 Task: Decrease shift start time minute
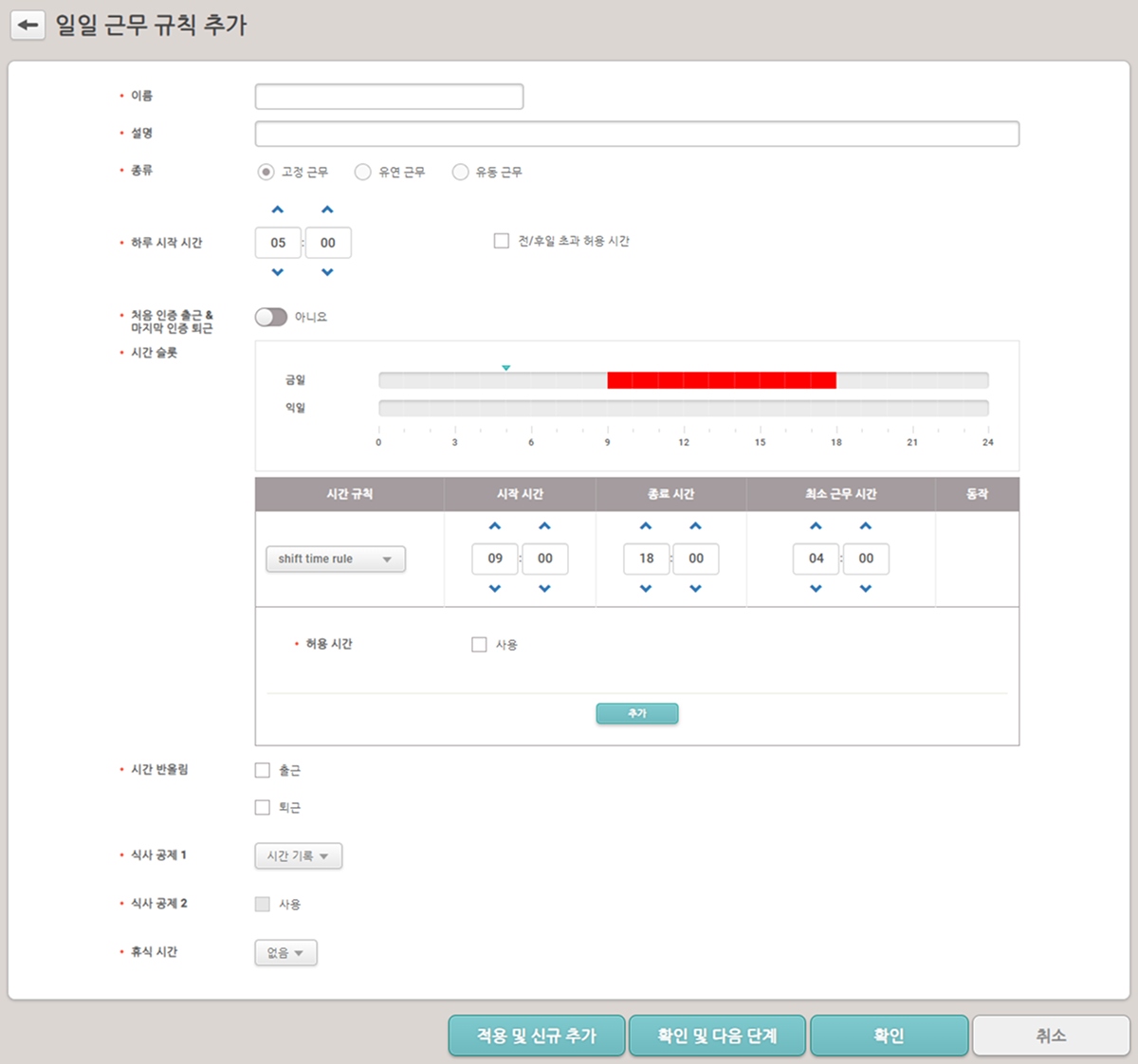(x=544, y=589)
